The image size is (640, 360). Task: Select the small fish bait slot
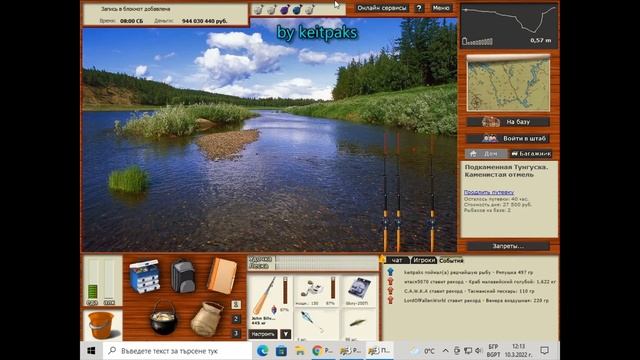click(358, 324)
